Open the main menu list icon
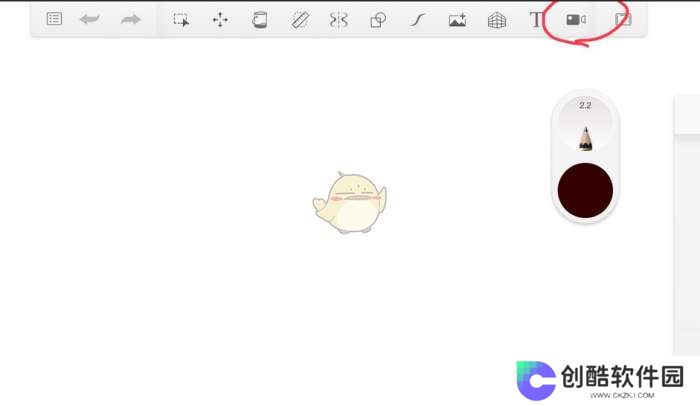This screenshot has height=406, width=700. [x=54, y=19]
